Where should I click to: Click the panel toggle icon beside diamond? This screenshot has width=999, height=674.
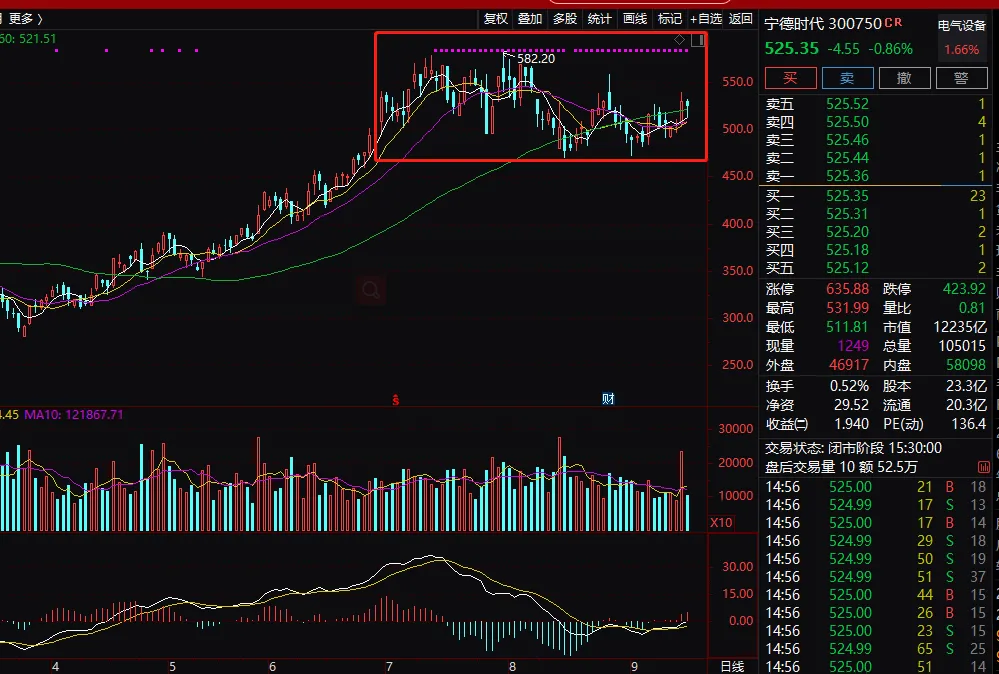(x=697, y=40)
